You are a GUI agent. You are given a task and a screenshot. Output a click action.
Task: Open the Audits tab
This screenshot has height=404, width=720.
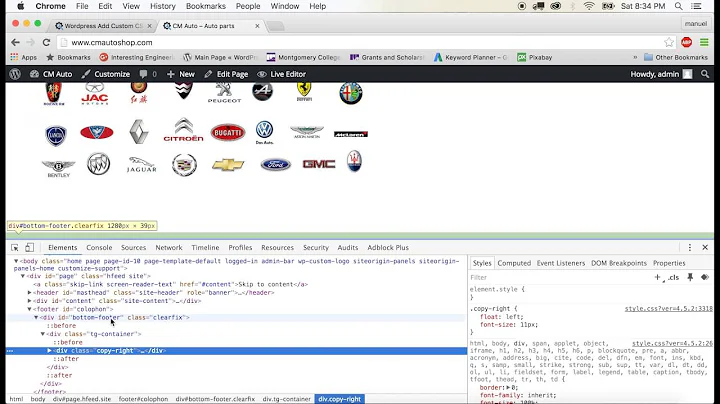point(348,247)
